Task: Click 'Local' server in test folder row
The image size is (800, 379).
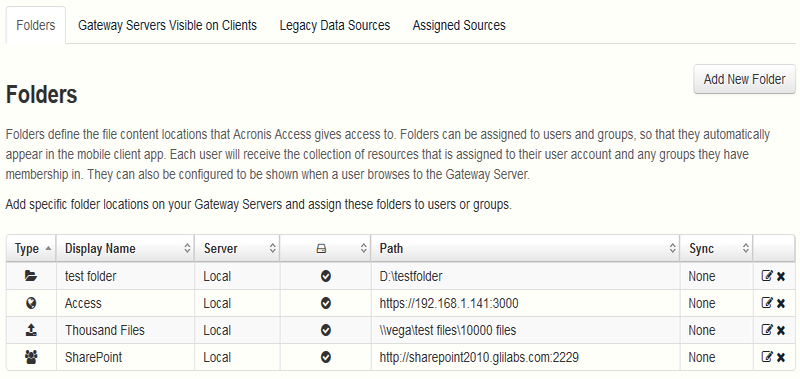Action: [x=217, y=276]
